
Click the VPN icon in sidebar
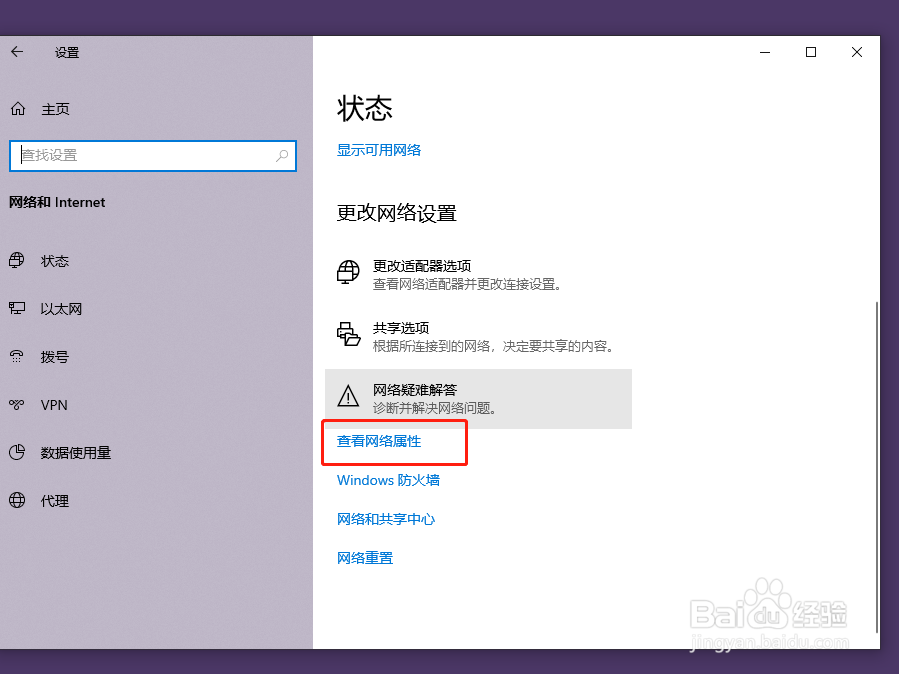(17, 405)
